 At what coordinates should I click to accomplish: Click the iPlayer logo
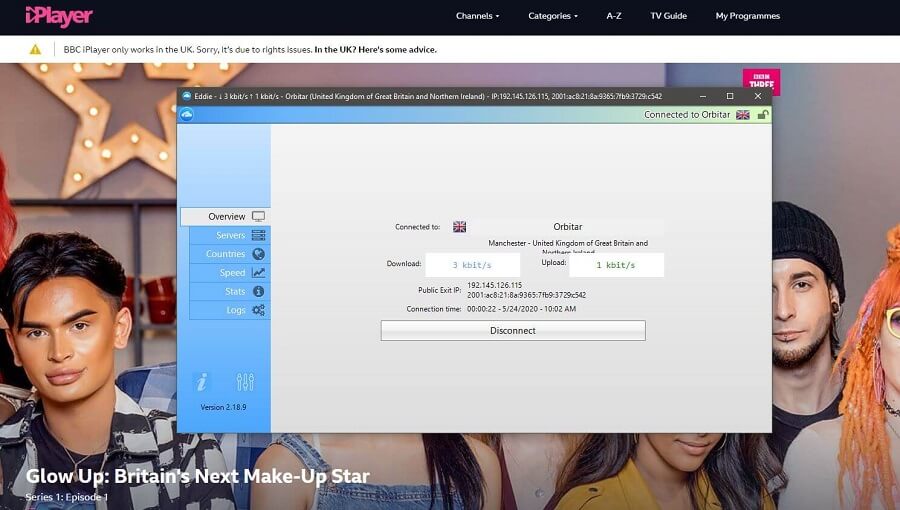point(59,16)
